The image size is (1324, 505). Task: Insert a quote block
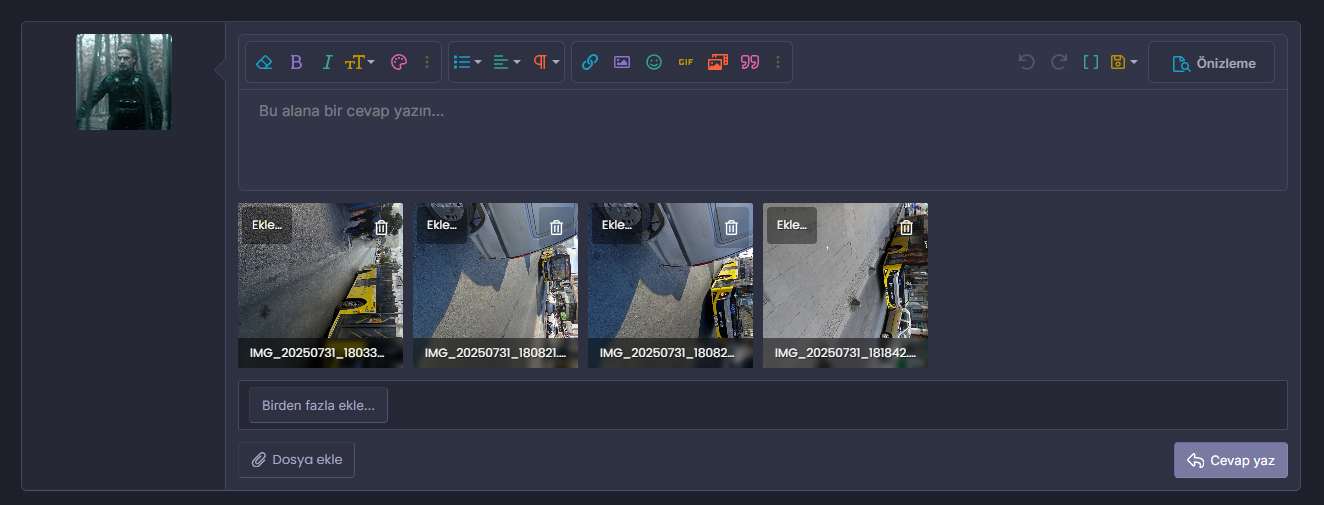click(750, 62)
